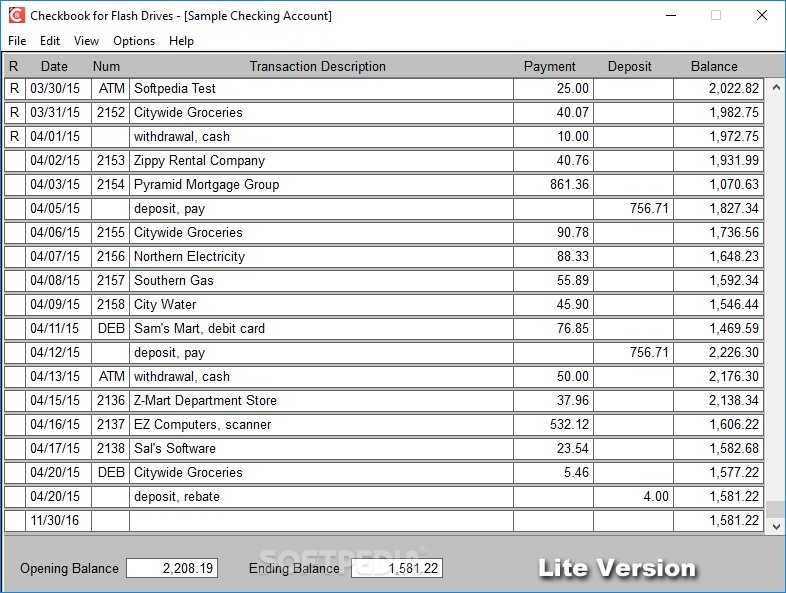
Task: Select check number 2155 cell
Action: (110, 233)
